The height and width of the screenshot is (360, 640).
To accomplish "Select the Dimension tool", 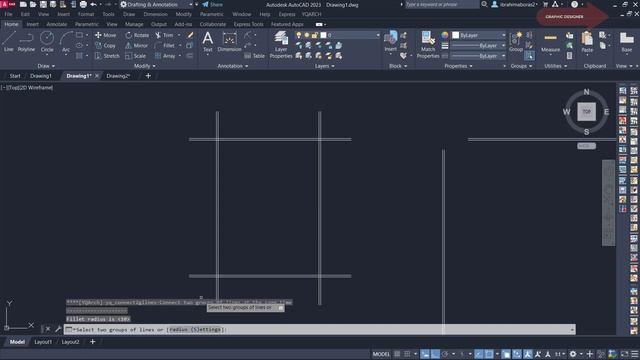I will coord(229,42).
